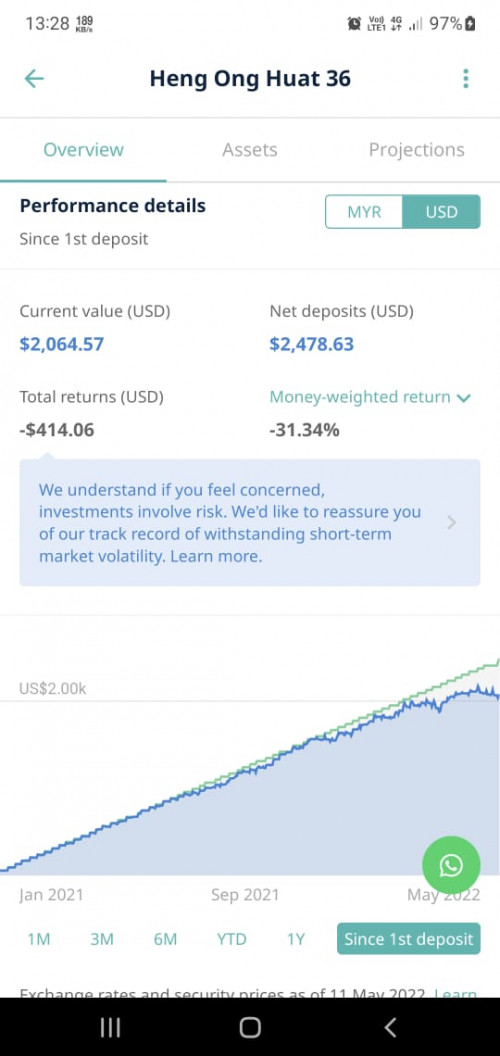The image size is (500, 1056).
Task: Select the 1M time range
Action: 38,939
